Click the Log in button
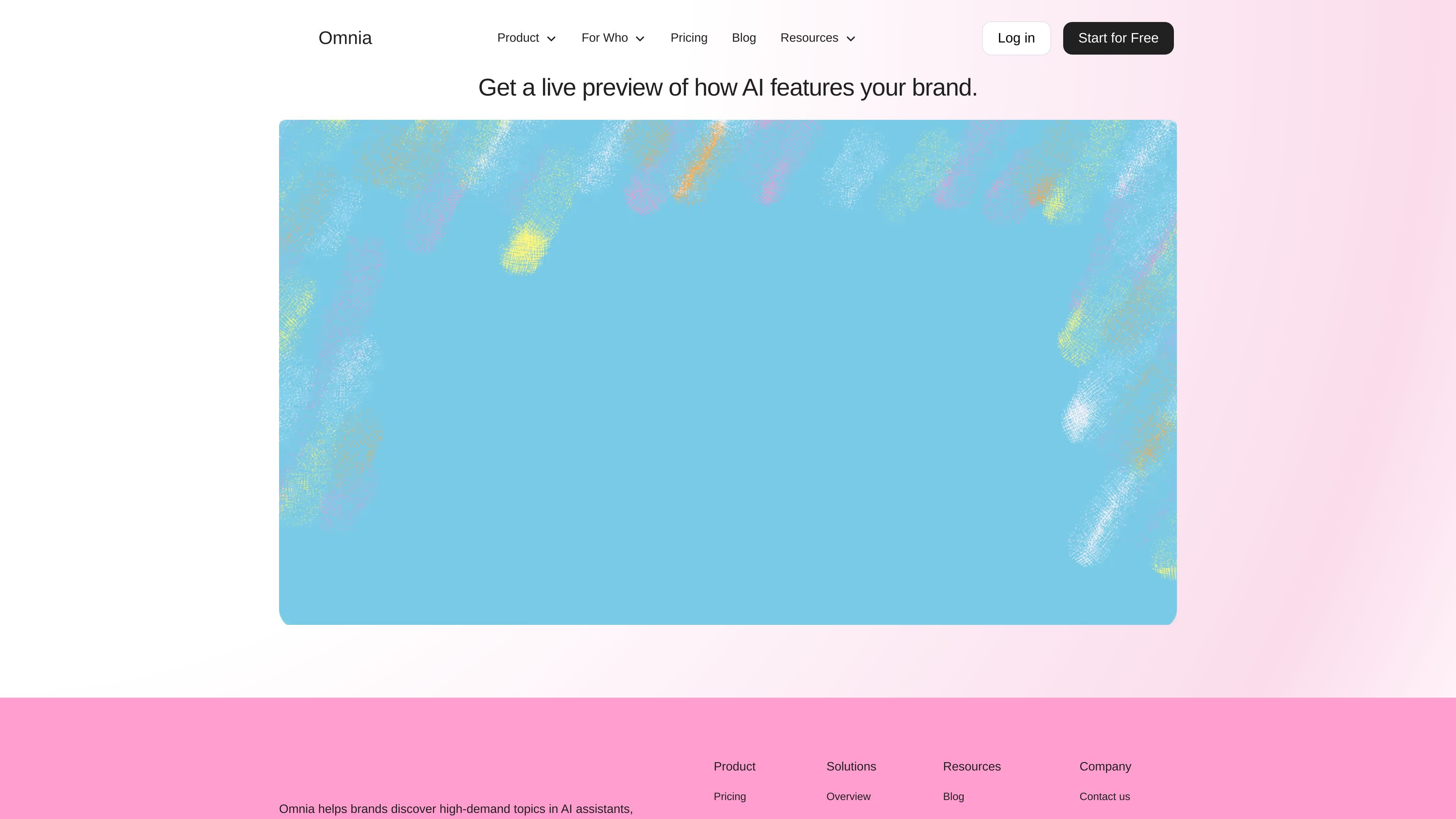 (1016, 38)
